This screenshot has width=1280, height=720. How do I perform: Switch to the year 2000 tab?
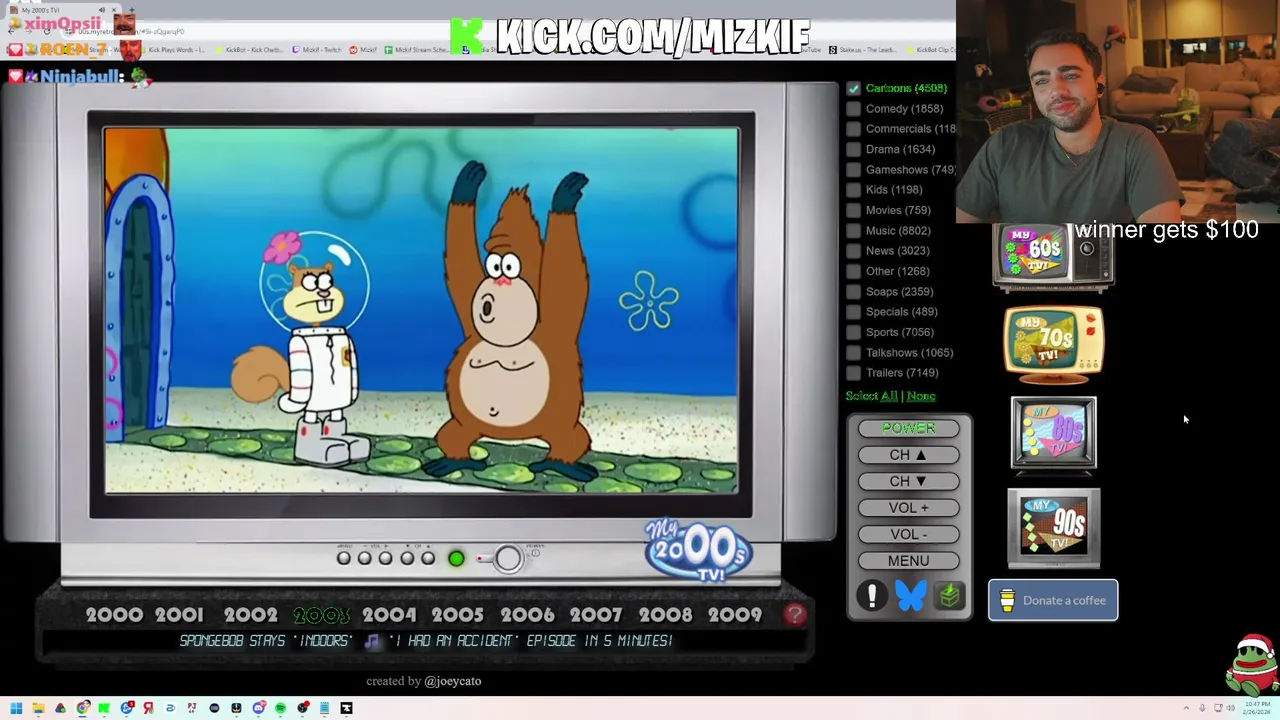tap(114, 615)
